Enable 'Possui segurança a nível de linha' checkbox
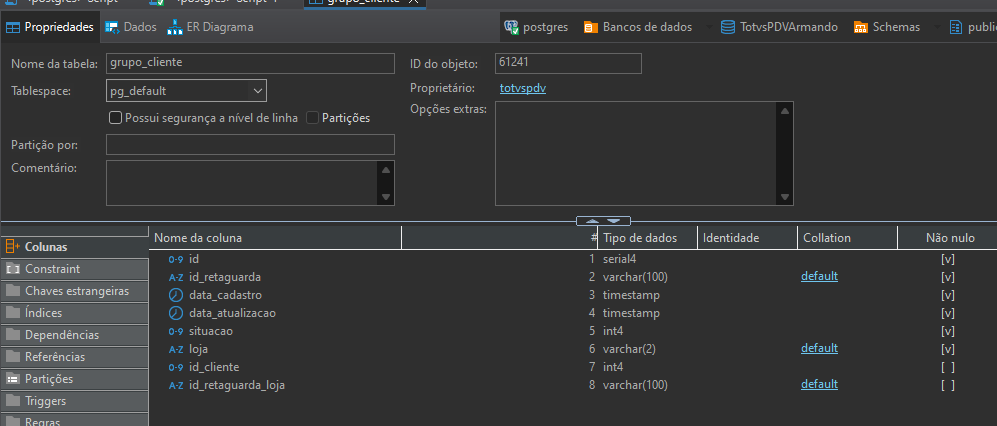Image resolution: width=997 pixels, height=426 pixels. (x=115, y=118)
